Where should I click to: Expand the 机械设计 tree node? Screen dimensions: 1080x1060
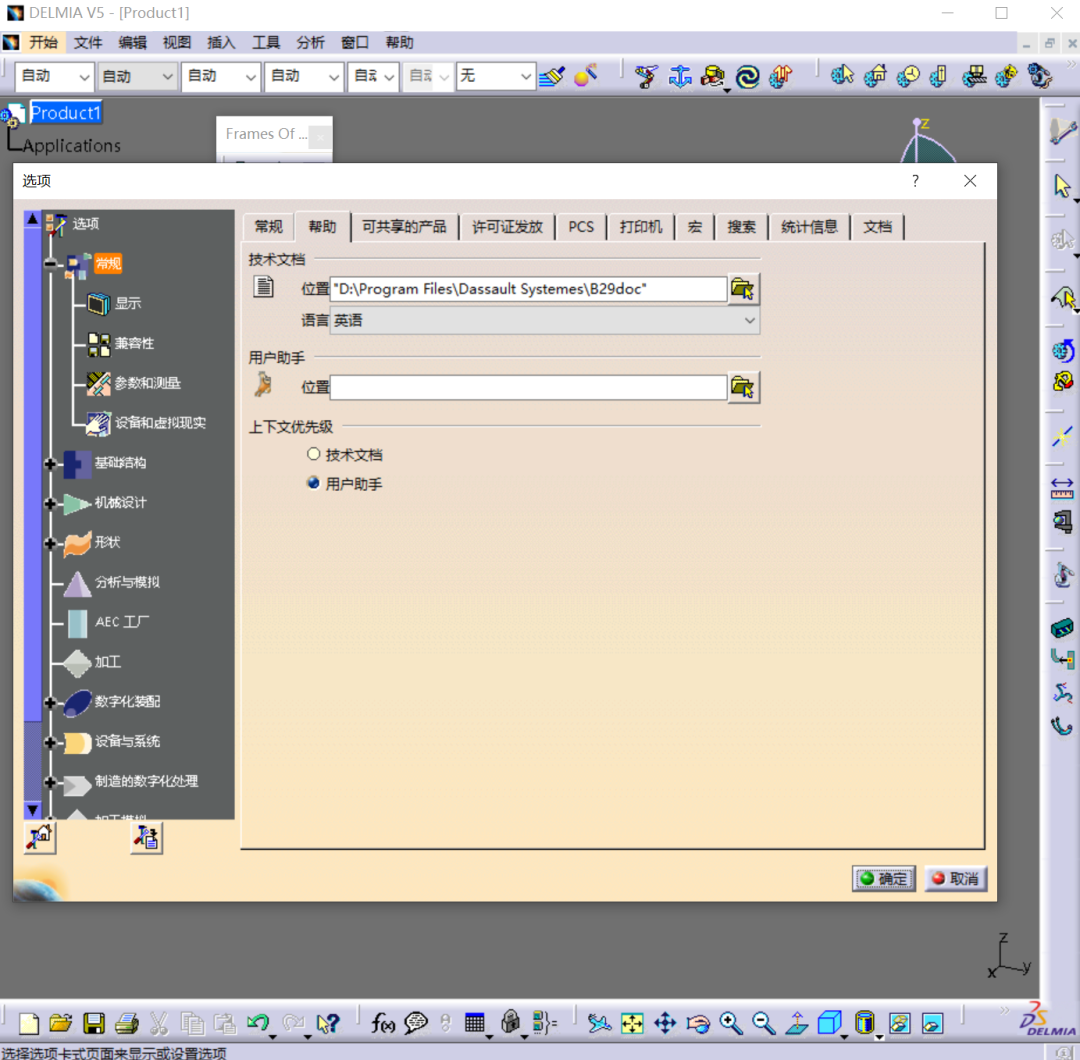[50, 504]
